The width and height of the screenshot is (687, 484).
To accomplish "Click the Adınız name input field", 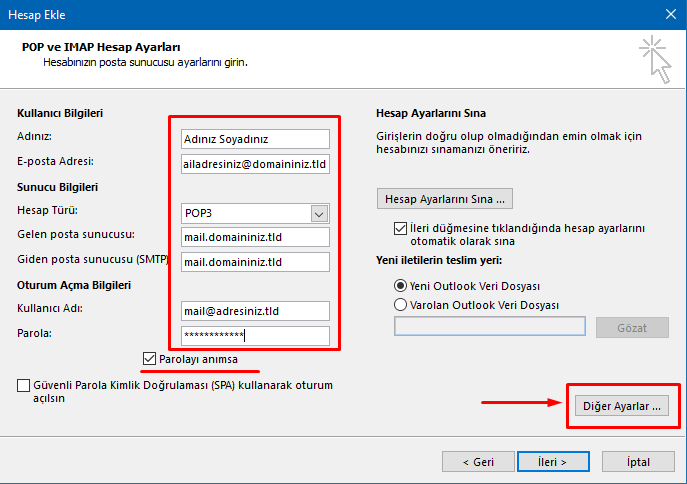I will (255, 139).
